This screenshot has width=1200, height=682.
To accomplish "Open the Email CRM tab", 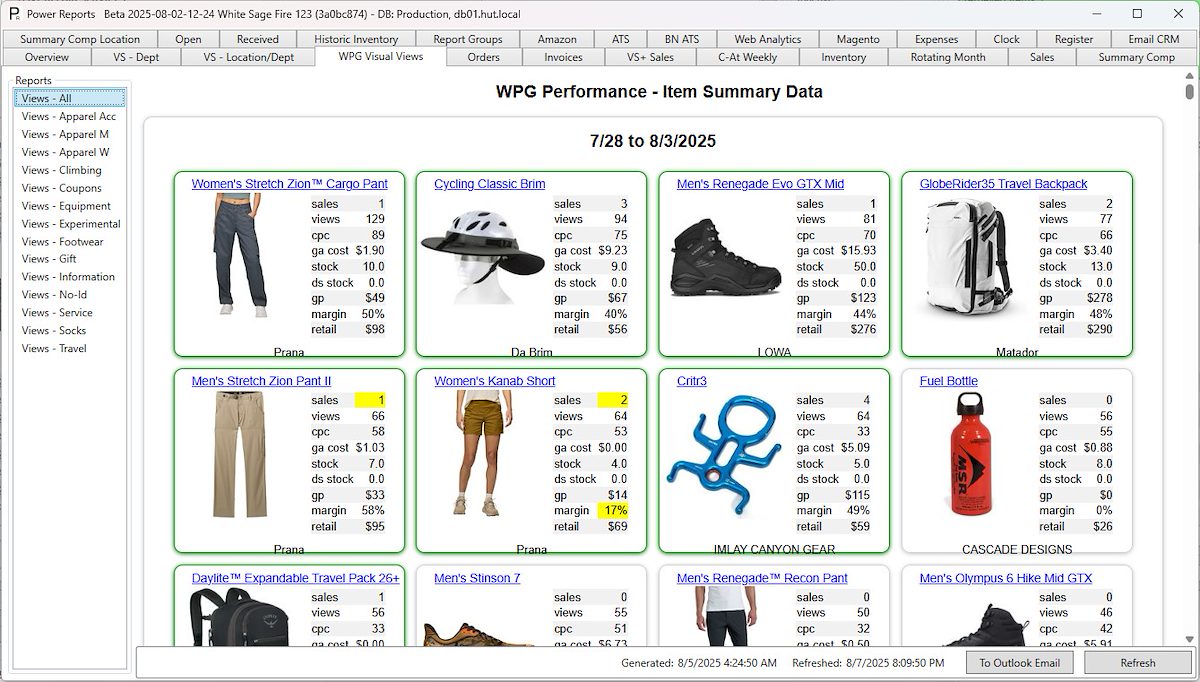I will point(1154,39).
